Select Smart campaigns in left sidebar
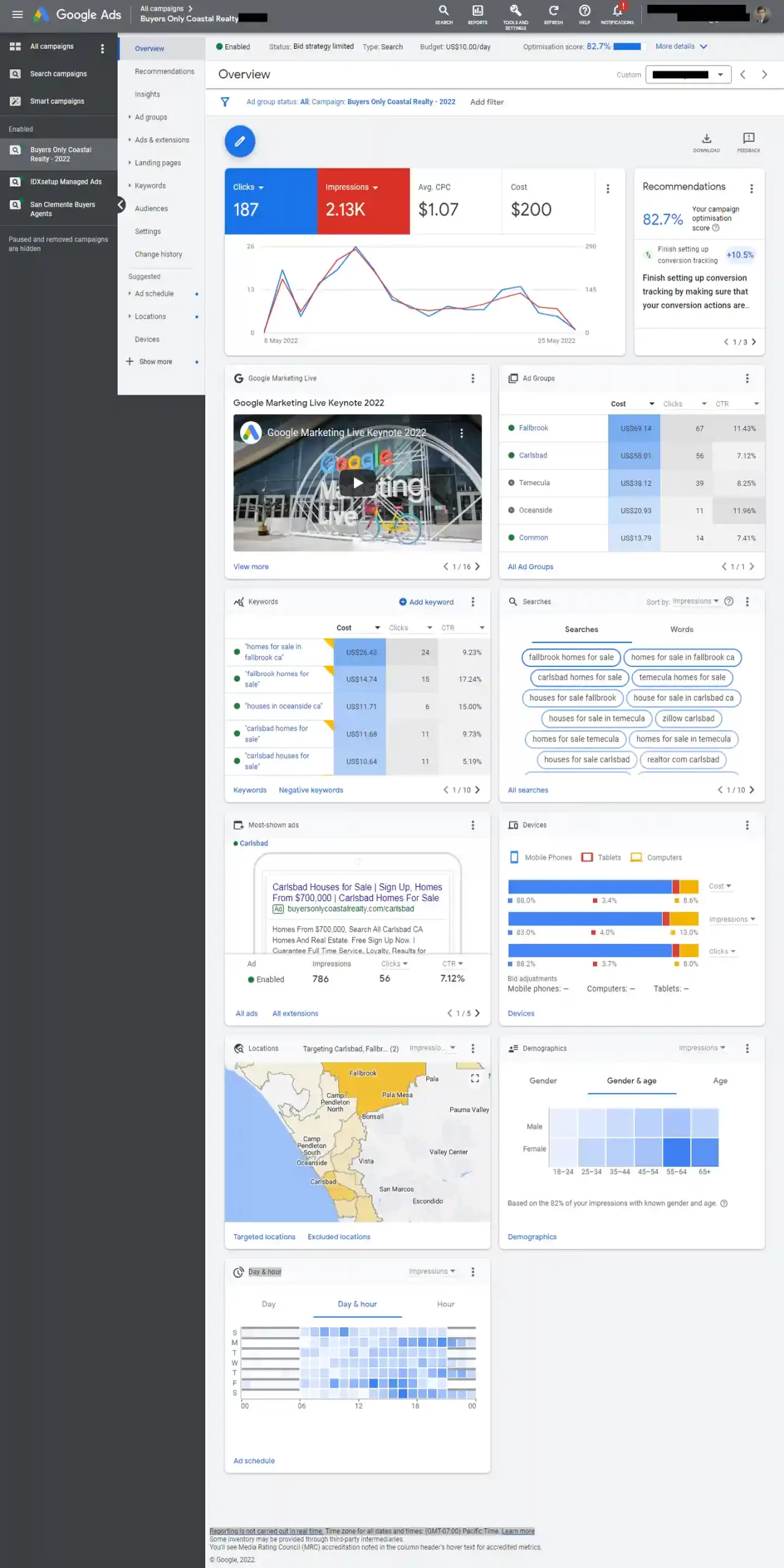This screenshot has width=784, height=1568. (57, 102)
